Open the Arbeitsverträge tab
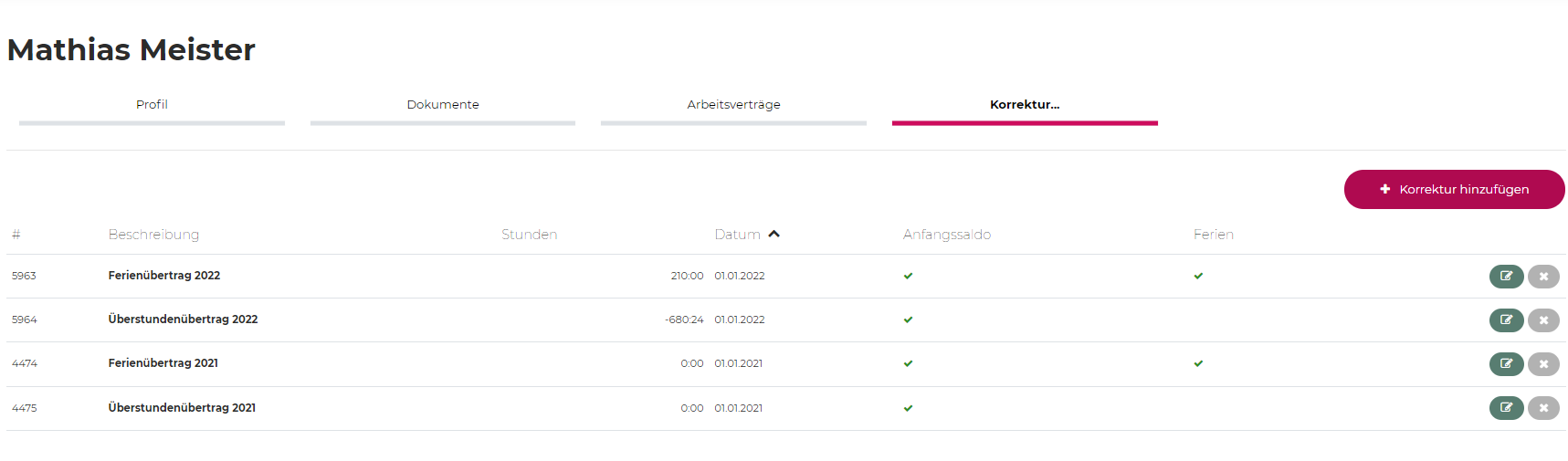Image resolution: width=1568 pixels, height=461 pixels. click(733, 105)
